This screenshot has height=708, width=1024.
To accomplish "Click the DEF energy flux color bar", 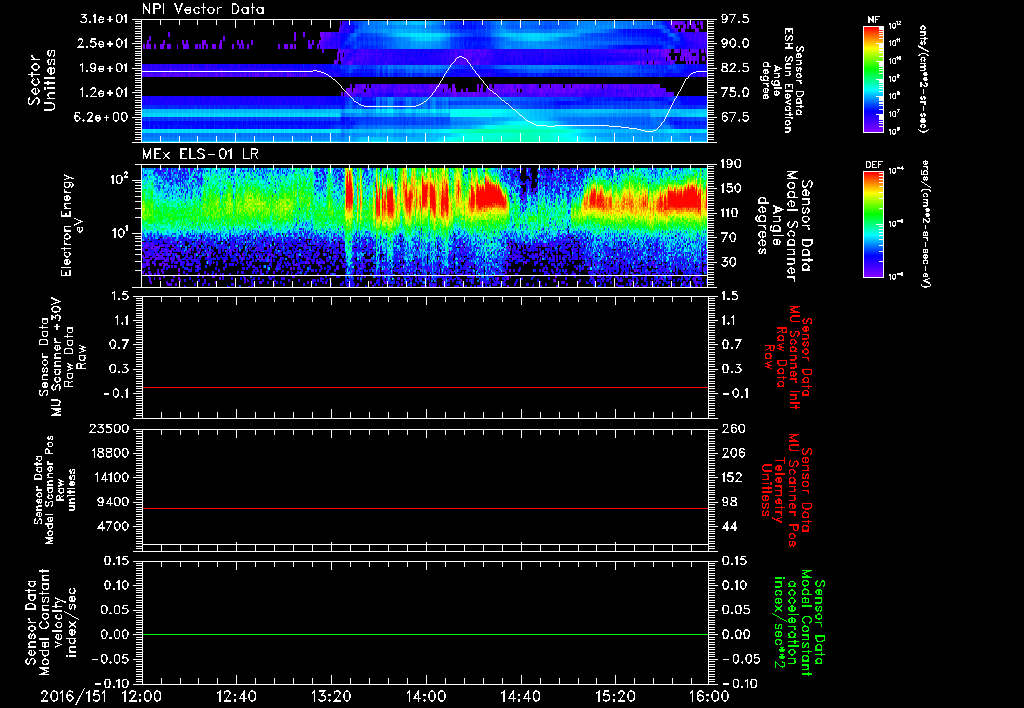I will [874, 224].
